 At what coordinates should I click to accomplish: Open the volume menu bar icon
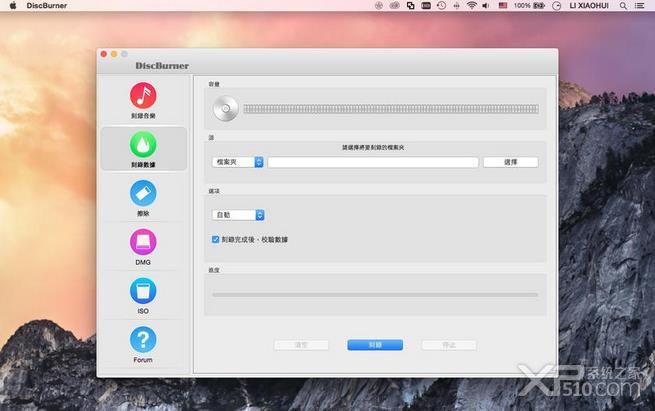486,5
